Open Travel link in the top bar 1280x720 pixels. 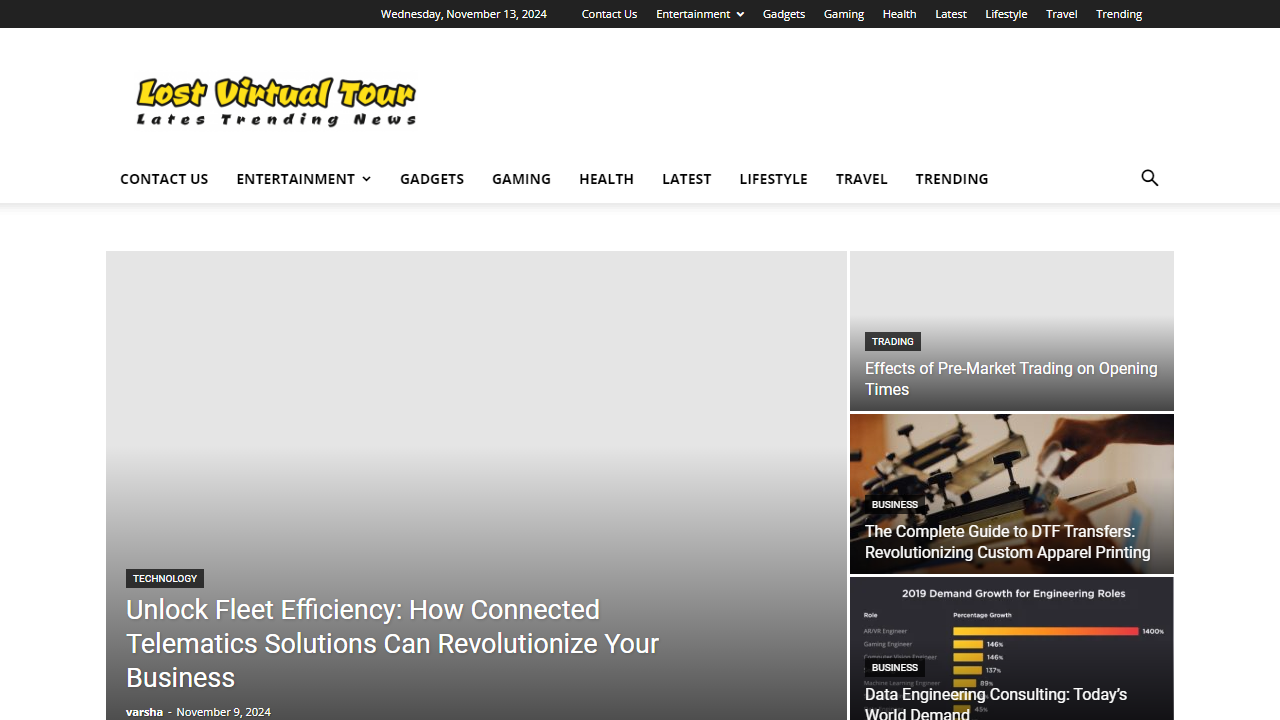1061,14
